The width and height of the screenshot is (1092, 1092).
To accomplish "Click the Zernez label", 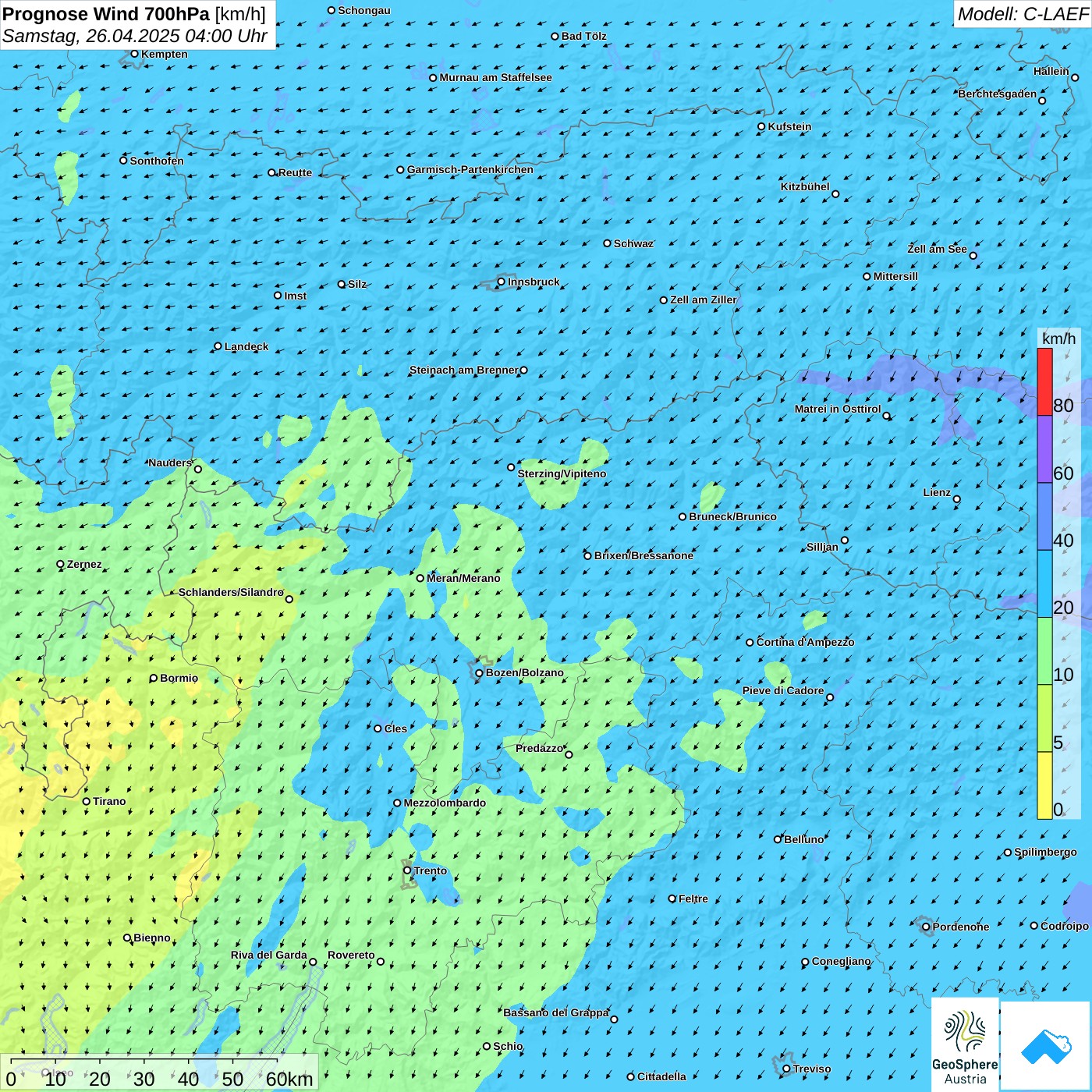I will [84, 564].
